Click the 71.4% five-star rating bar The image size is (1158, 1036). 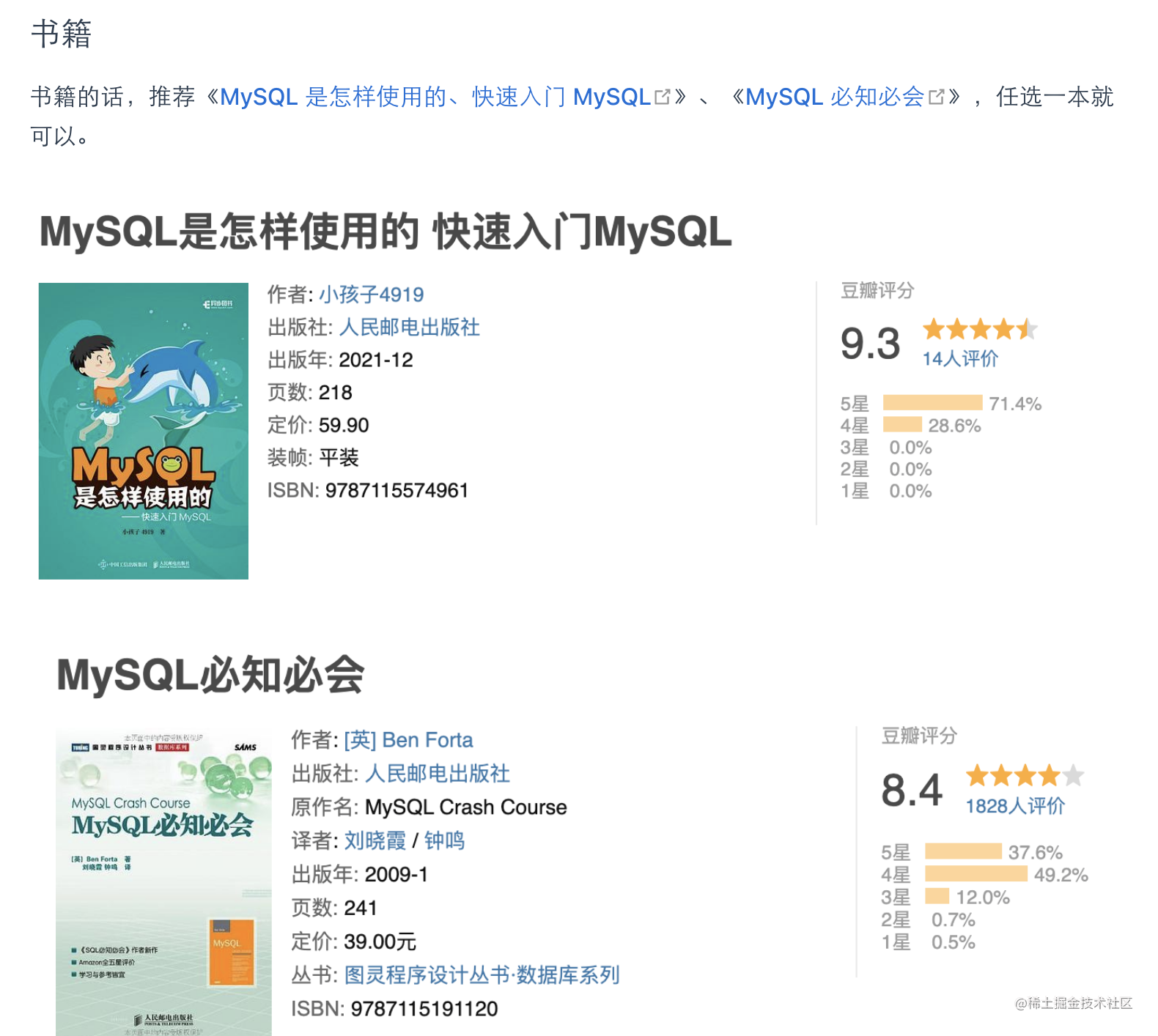tap(932, 402)
